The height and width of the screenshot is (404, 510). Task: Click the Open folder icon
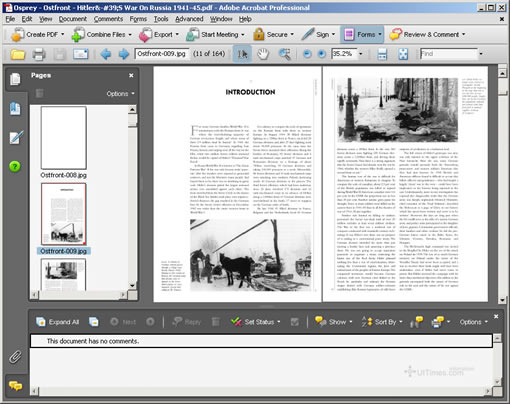(x=18, y=54)
